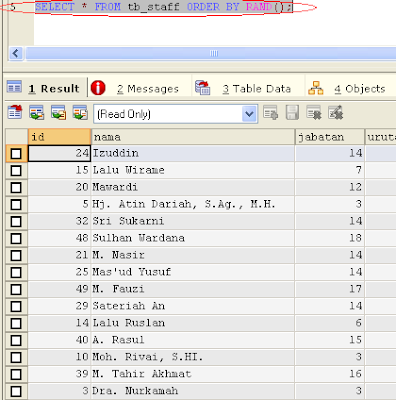Screen dimensions: 396x400
Task: Select the id cell 24
Action: [59, 153]
